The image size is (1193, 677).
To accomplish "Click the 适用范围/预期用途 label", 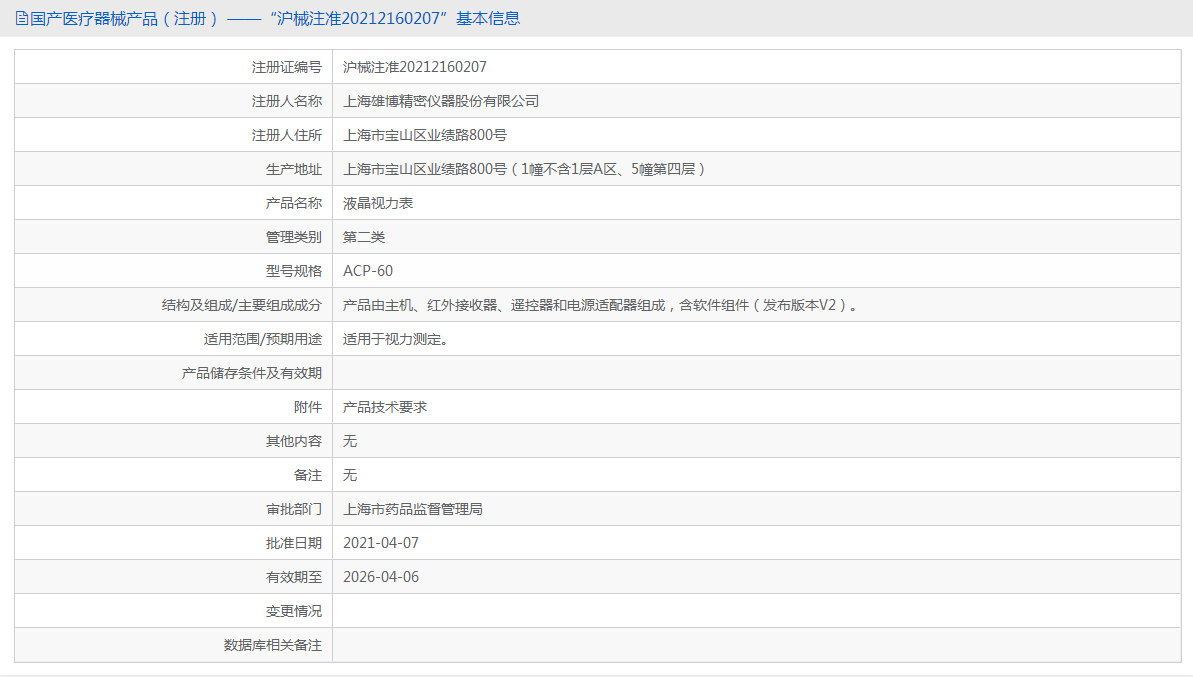I will [262, 339].
